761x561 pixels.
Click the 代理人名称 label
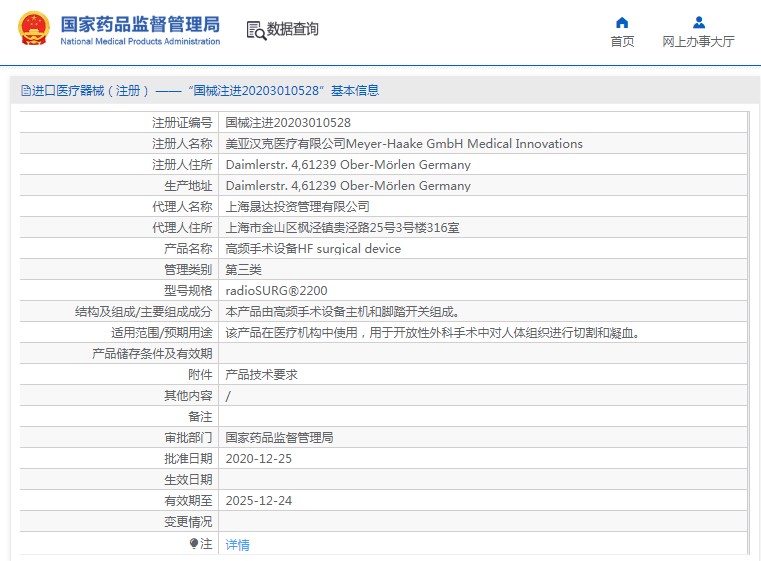click(182, 206)
